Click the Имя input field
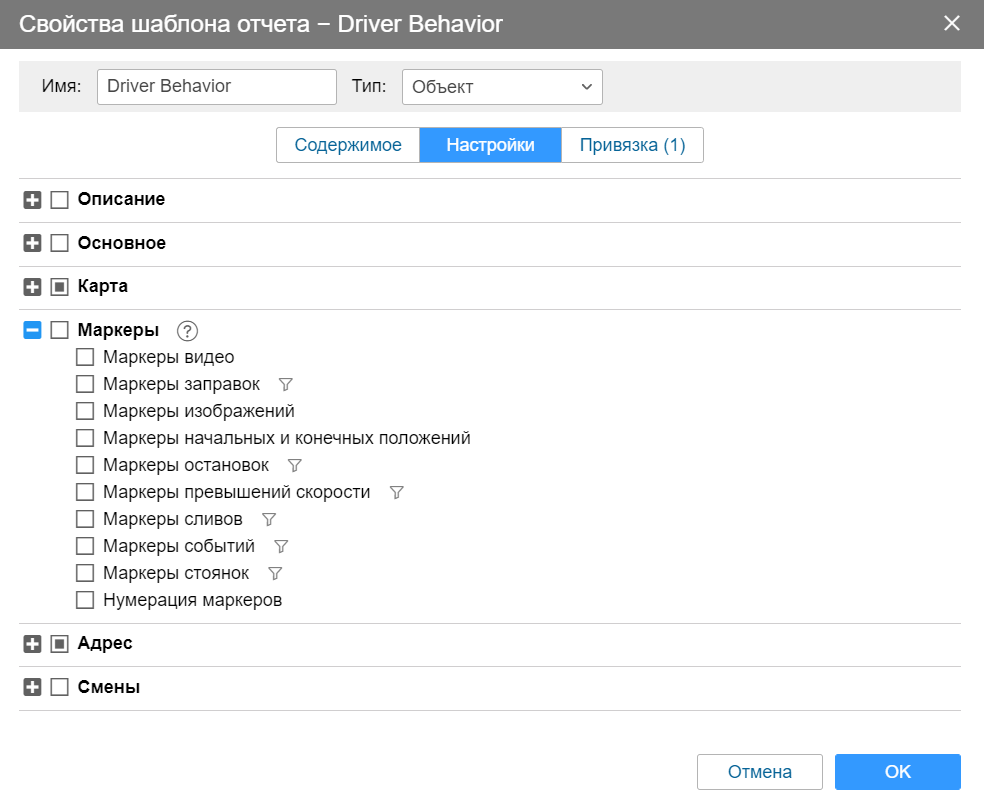Image resolution: width=984 pixels, height=800 pixels. point(216,86)
